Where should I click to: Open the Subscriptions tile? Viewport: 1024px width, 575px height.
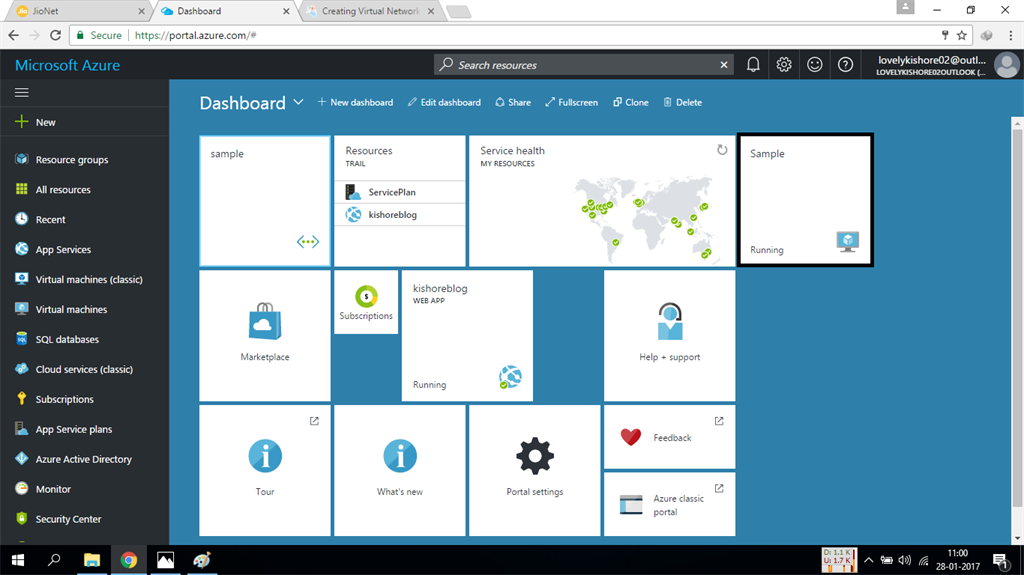point(366,303)
